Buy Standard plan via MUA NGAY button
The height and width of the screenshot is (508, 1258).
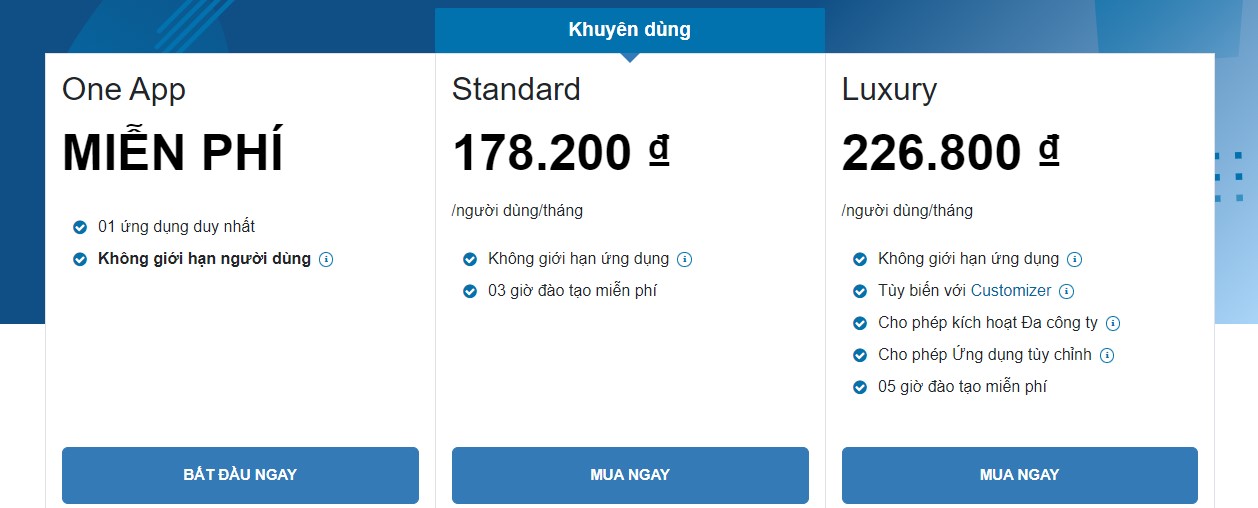click(x=630, y=475)
